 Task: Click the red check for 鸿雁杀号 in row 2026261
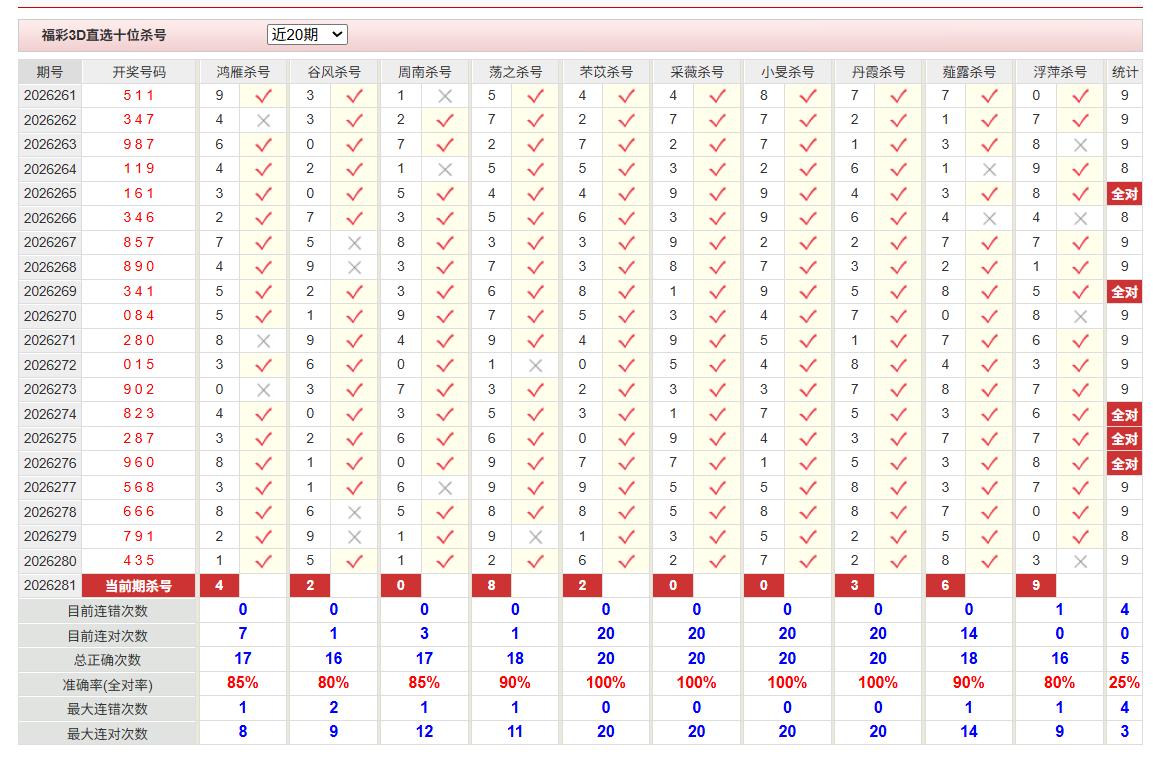click(263, 96)
